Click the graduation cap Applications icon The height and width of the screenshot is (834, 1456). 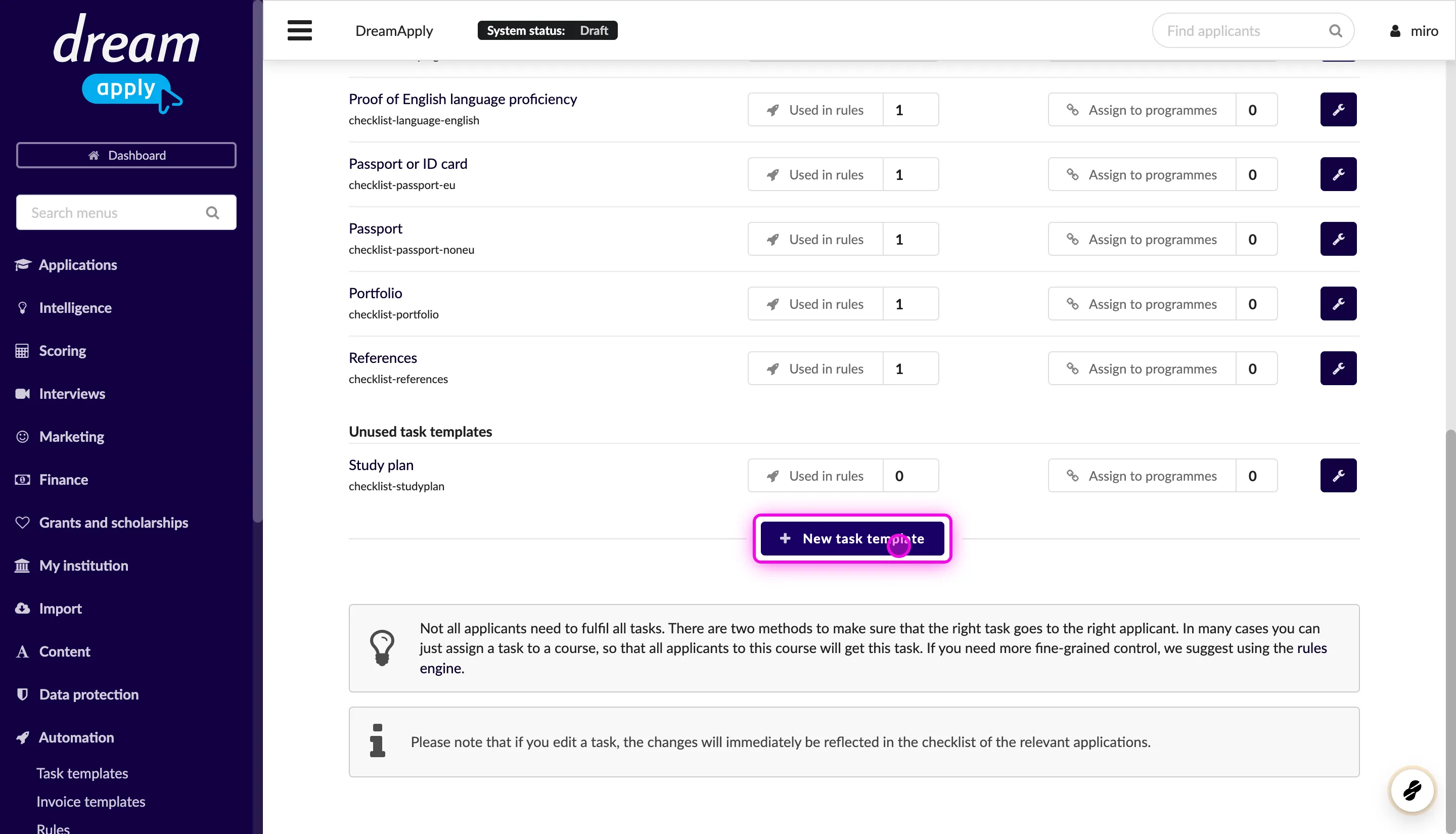tap(22, 265)
